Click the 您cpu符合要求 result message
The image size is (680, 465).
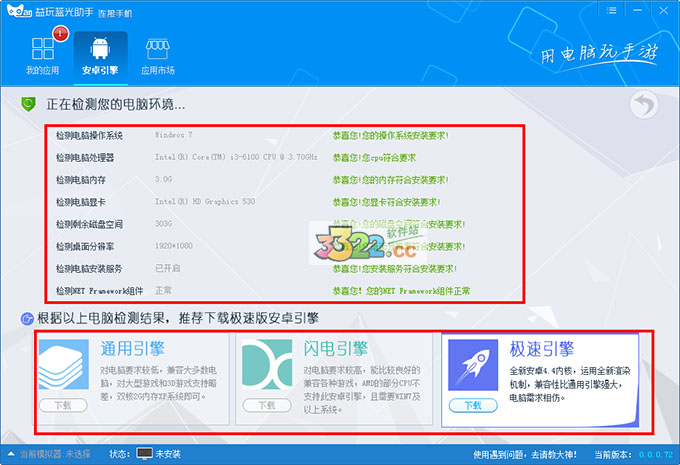coord(374,157)
